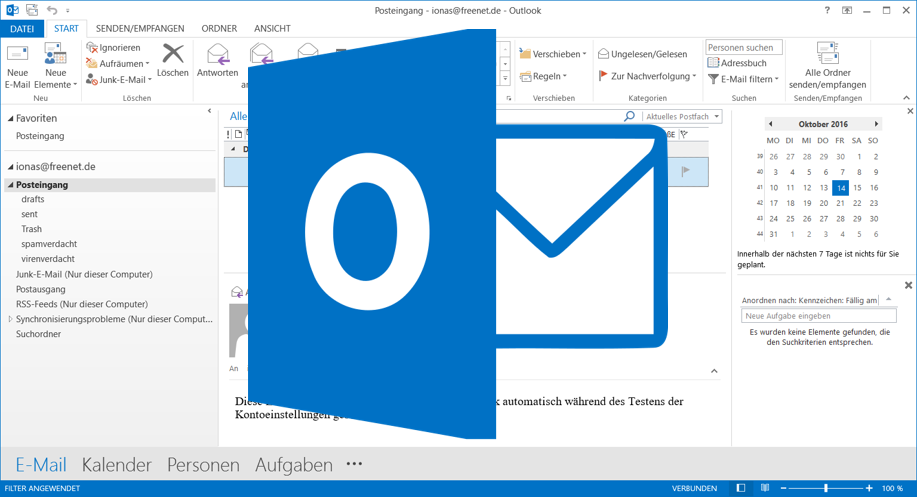
Task: Zoom out with the minus button
Action: click(784, 488)
